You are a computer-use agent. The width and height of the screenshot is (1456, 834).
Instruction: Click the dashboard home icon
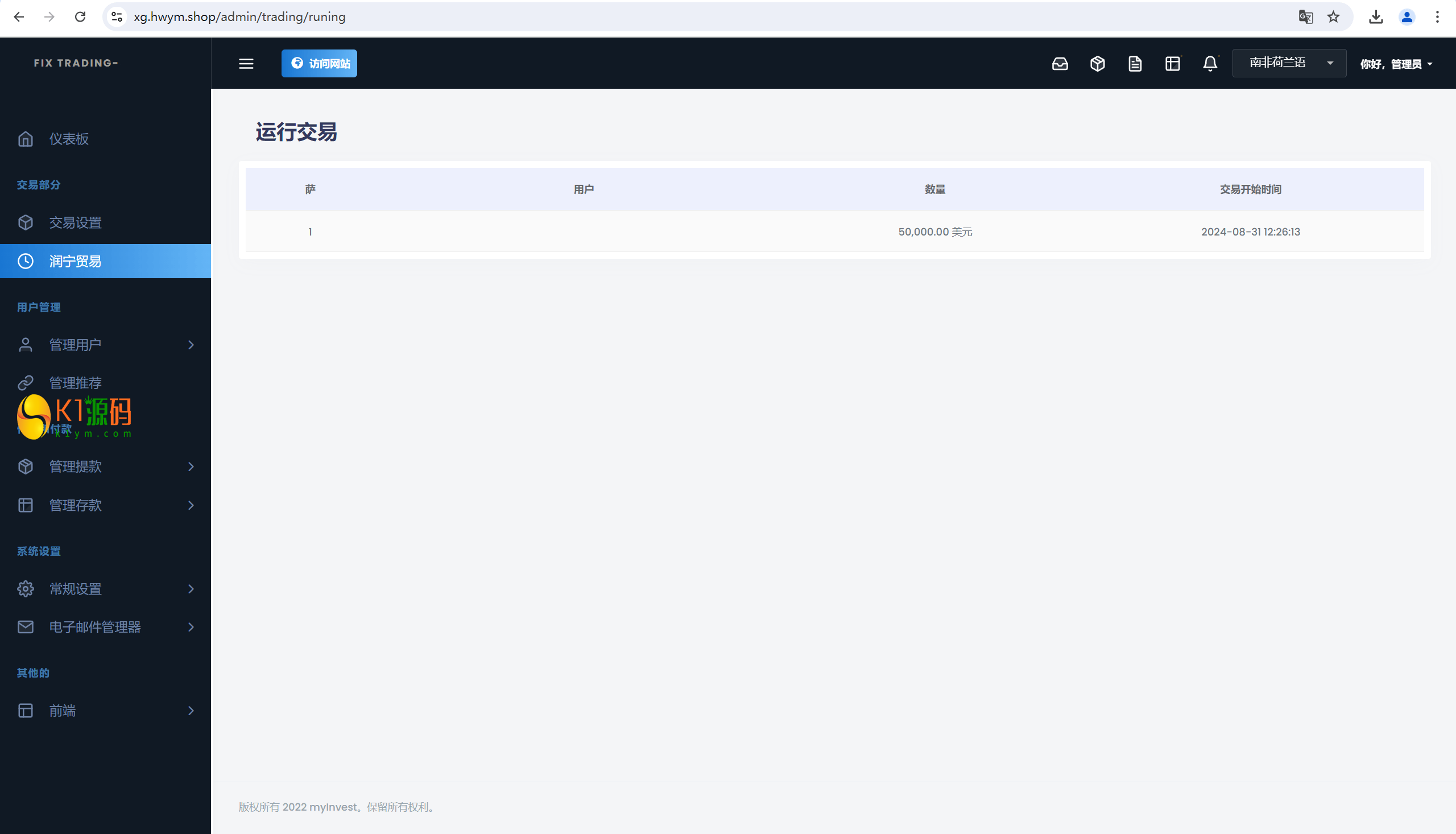[25, 138]
